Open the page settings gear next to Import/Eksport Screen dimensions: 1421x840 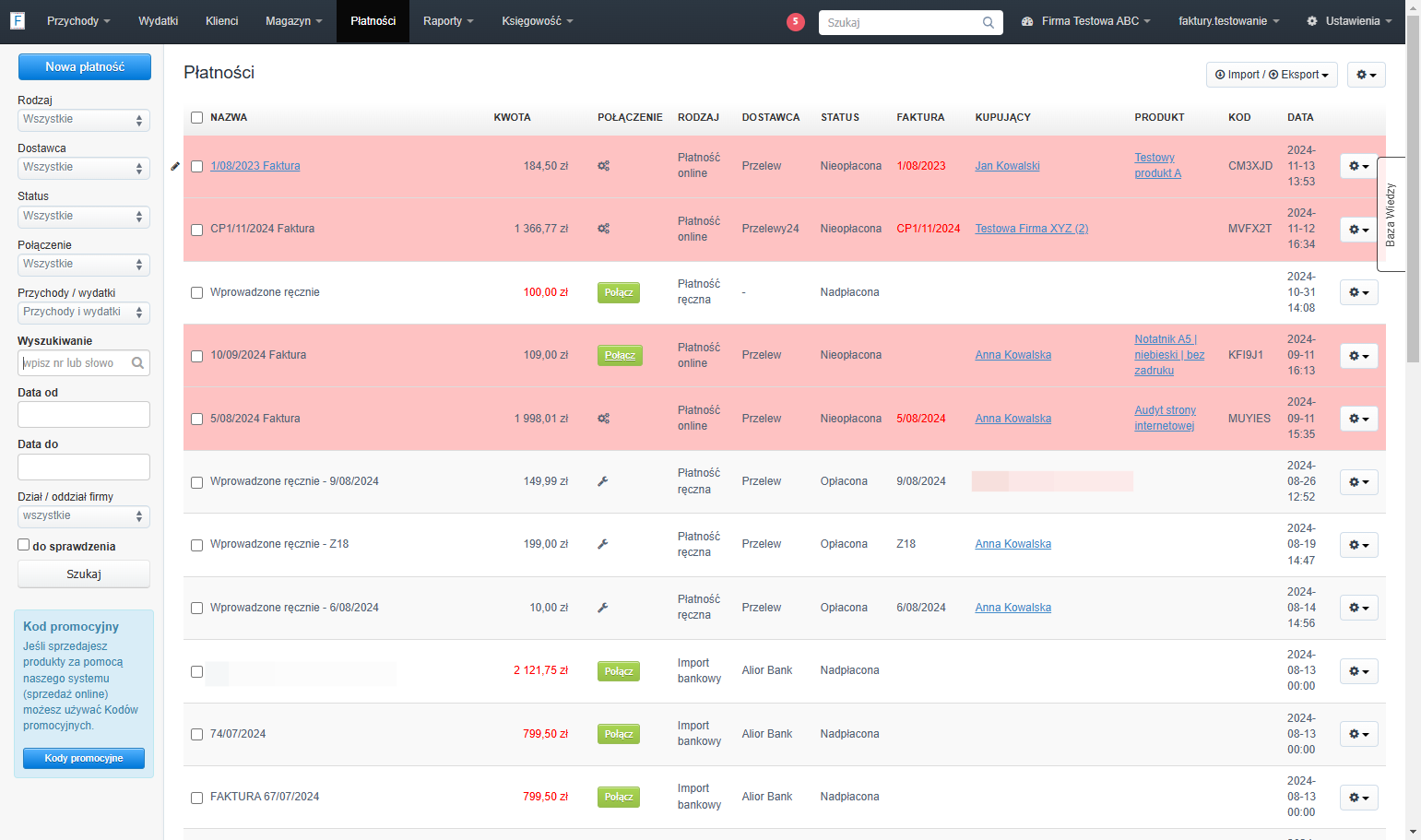click(1367, 75)
